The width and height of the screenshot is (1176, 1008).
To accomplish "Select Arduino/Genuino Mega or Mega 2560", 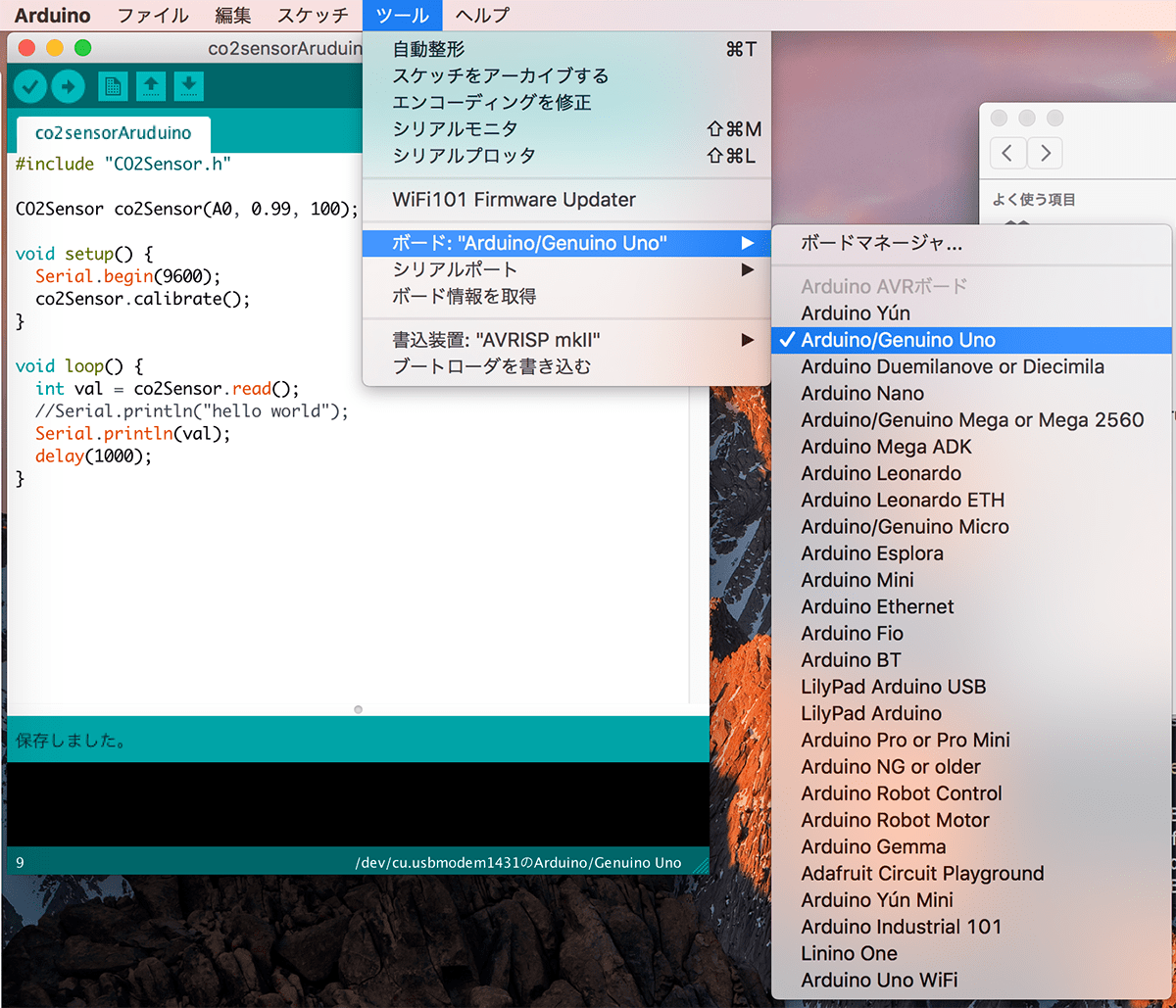I will 972,419.
